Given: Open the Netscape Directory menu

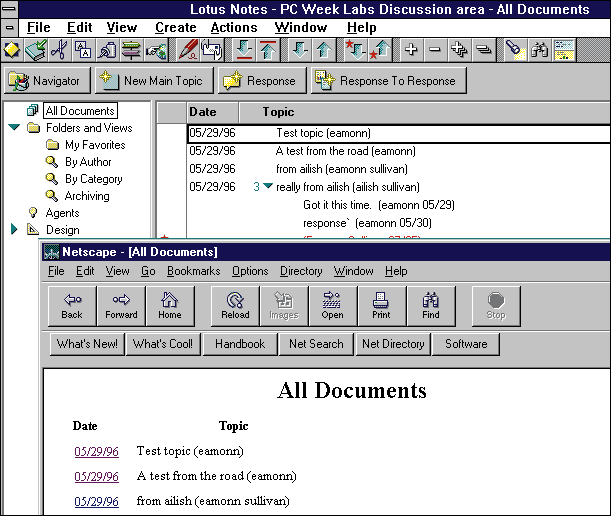Looking at the screenshot, I should point(301,271).
